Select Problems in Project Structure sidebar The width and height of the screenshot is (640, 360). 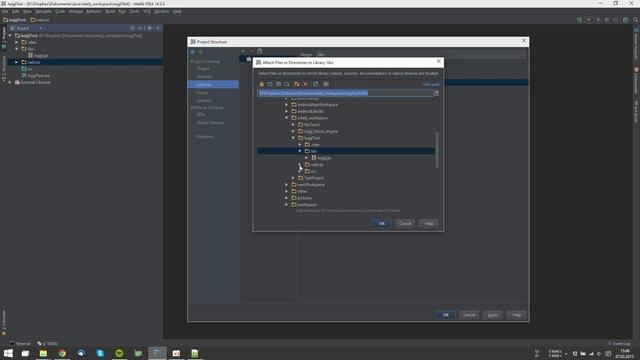[205, 137]
